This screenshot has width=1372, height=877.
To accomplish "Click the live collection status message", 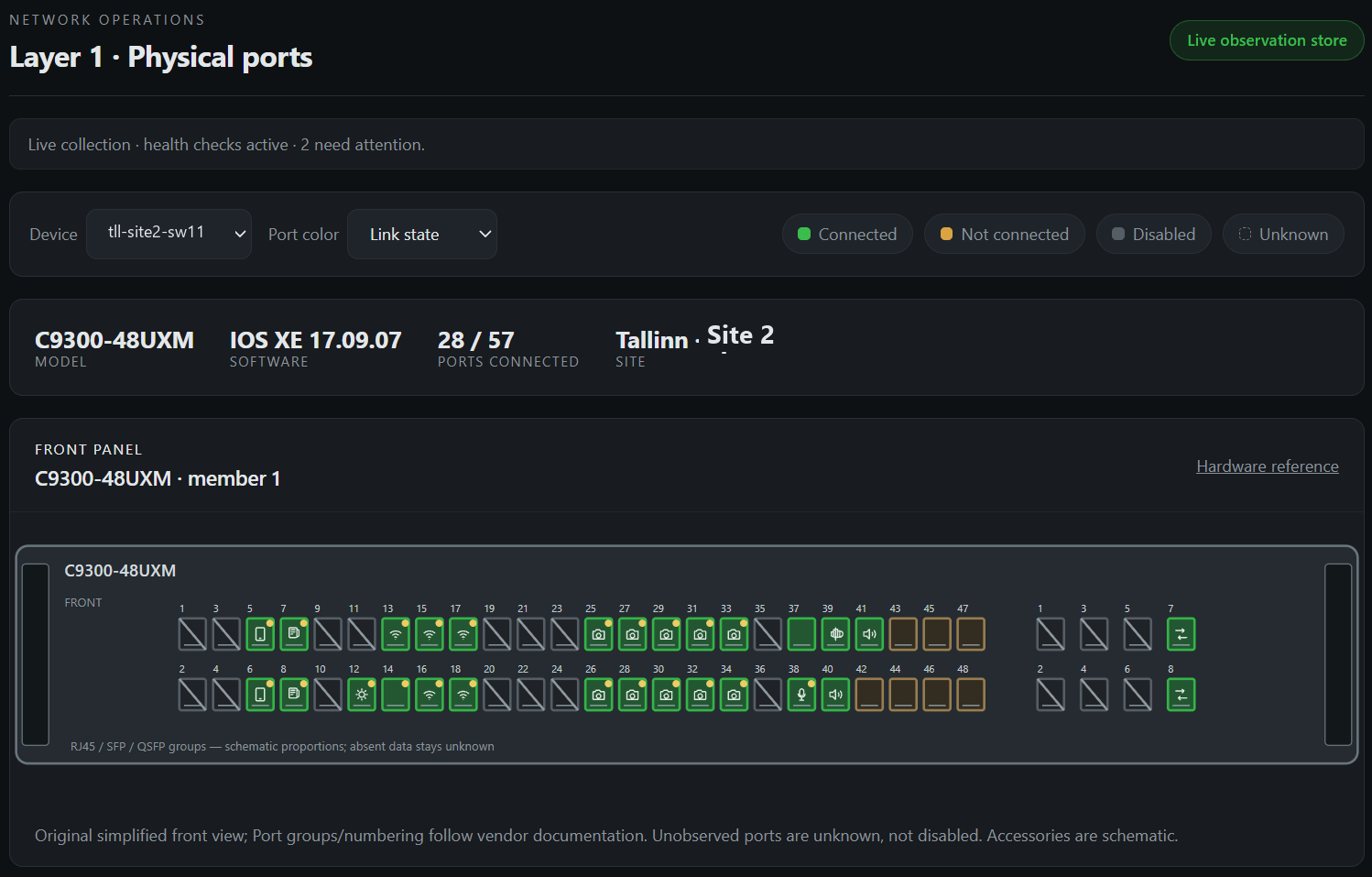I will point(226,145).
